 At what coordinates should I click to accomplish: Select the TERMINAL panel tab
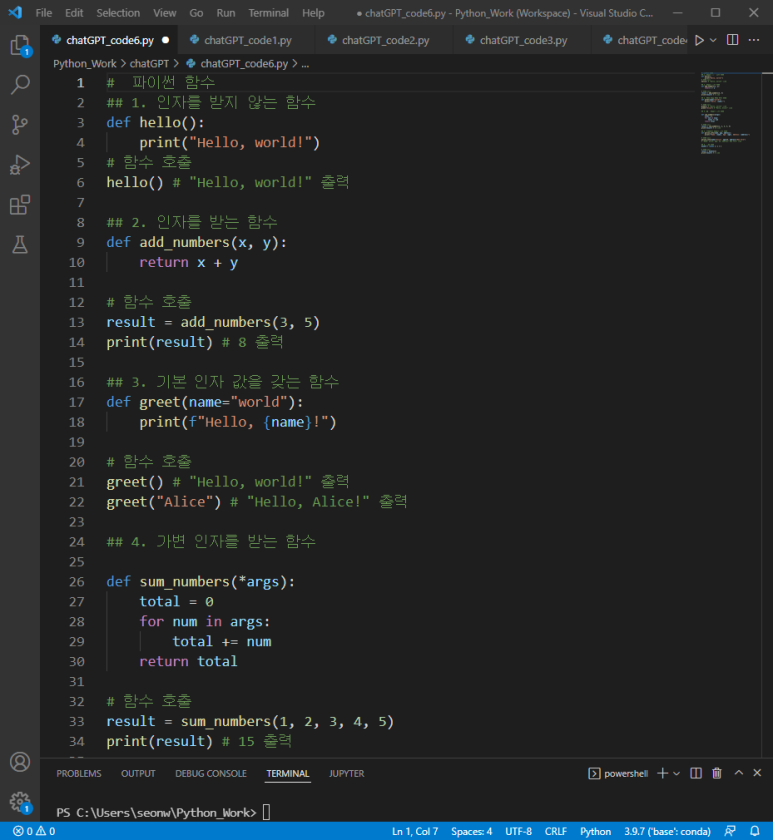pyautogui.click(x=288, y=773)
